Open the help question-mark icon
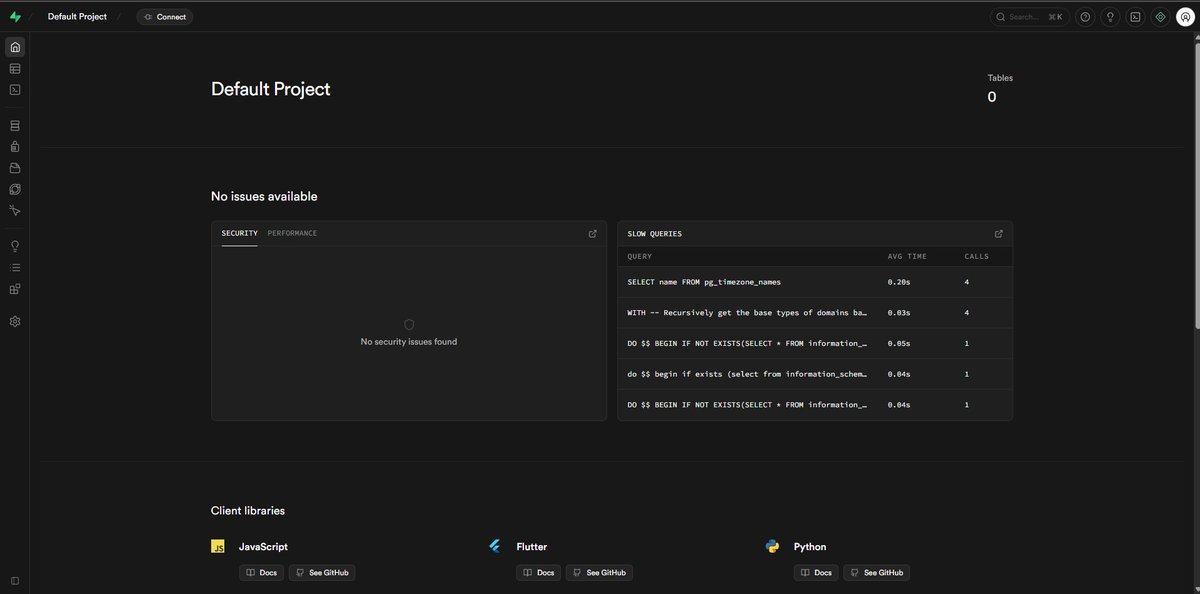Screen dimensions: 1200x594 1085,17
